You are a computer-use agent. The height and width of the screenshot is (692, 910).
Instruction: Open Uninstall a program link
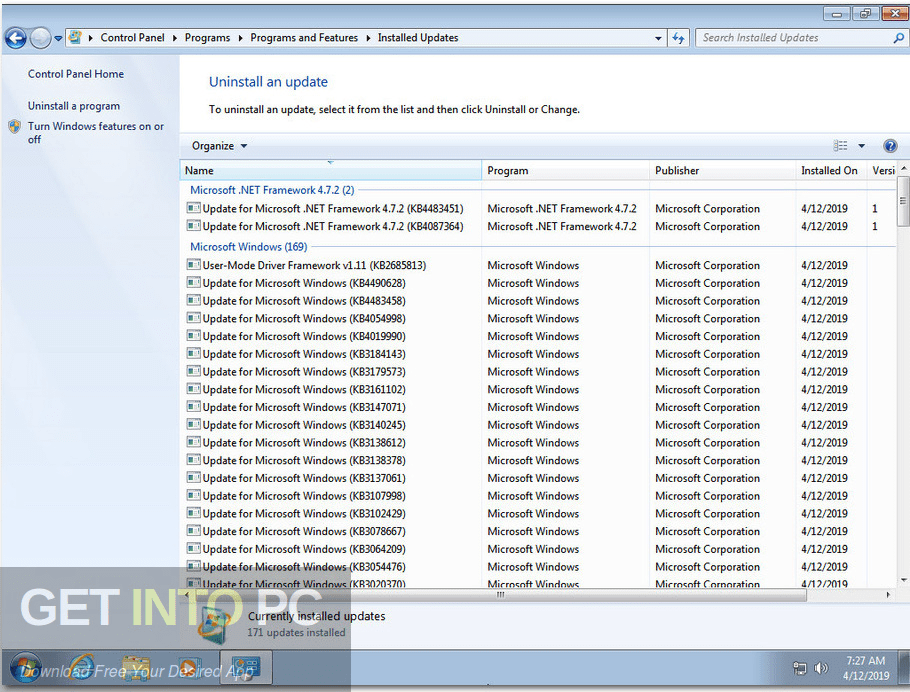[74, 106]
